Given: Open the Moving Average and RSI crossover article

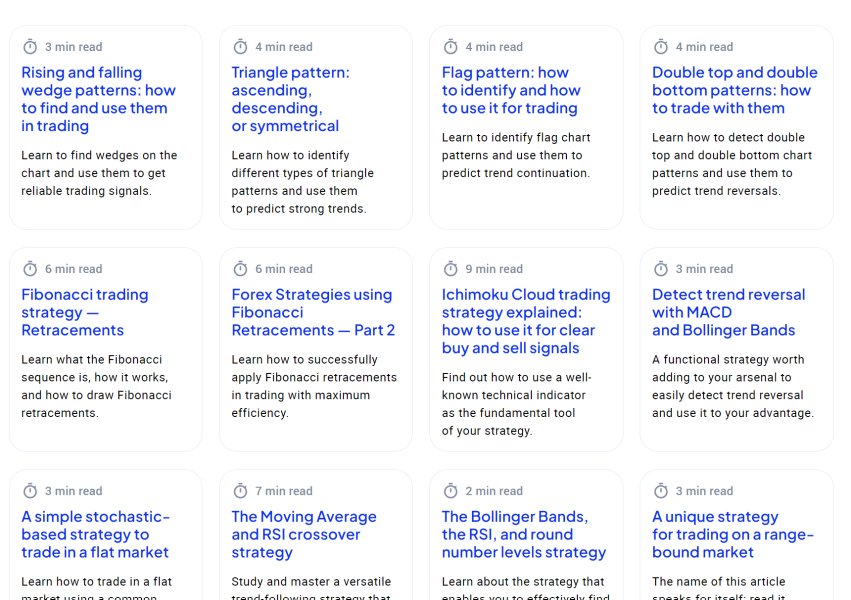Looking at the screenshot, I should point(303,534).
